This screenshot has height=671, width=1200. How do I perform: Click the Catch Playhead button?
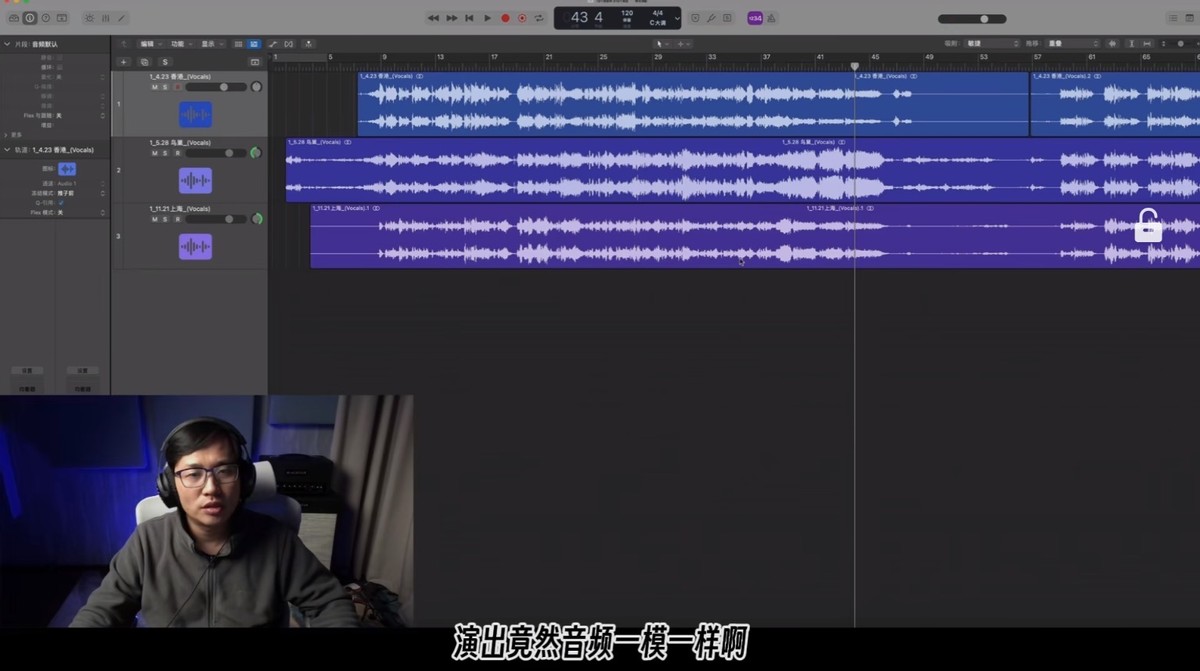pos(309,44)
